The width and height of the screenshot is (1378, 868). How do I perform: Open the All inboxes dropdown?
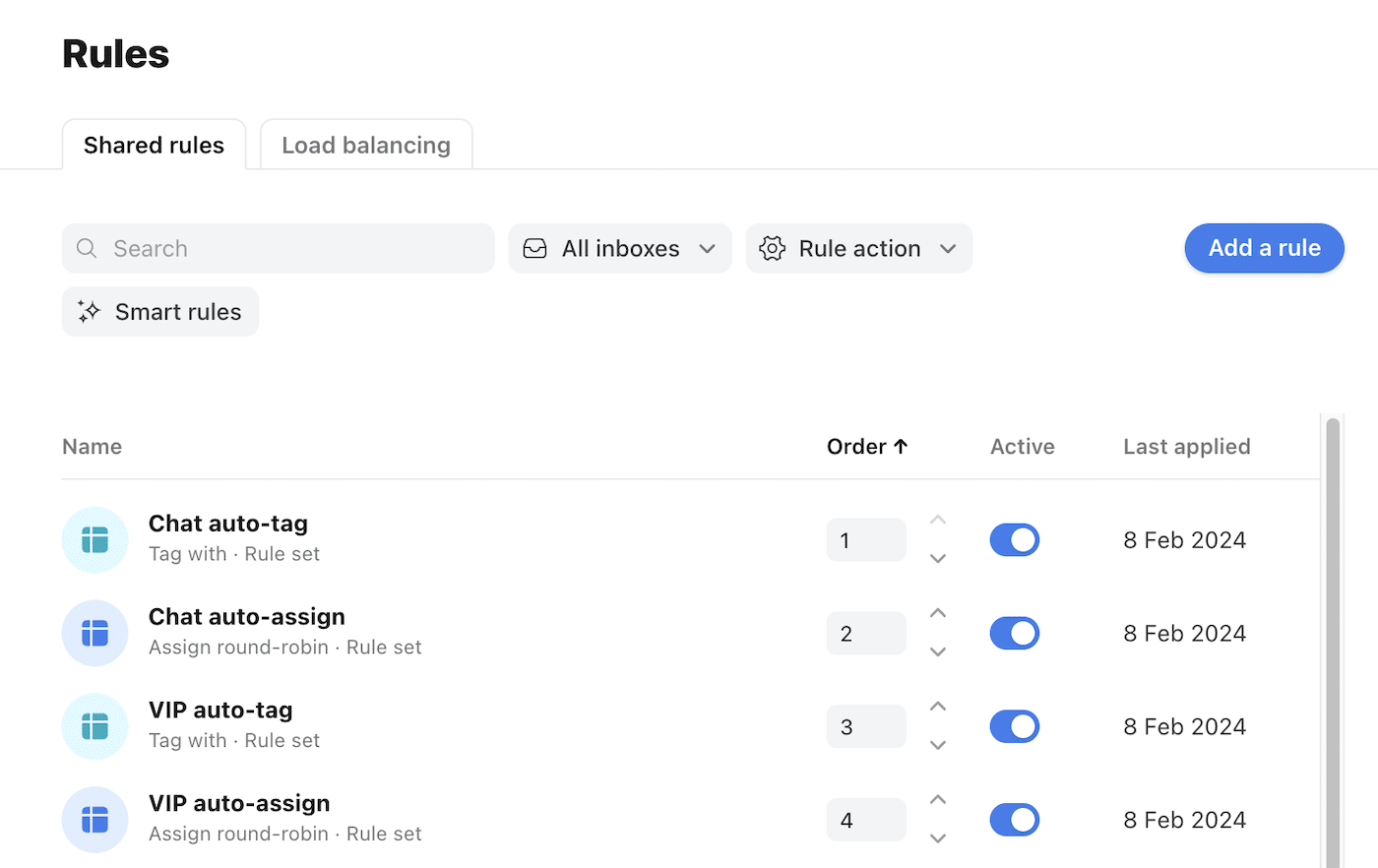point(620,248)
